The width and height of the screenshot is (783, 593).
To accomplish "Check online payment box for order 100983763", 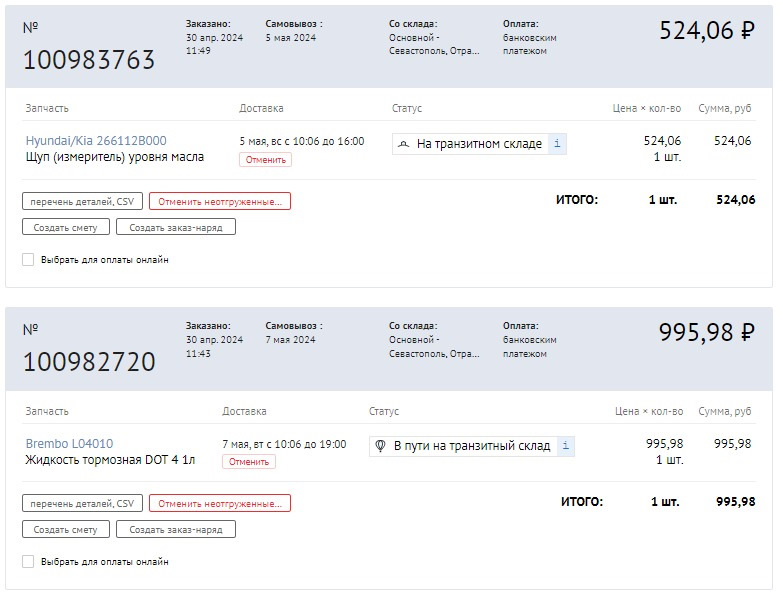I will (x=28, y=260).
